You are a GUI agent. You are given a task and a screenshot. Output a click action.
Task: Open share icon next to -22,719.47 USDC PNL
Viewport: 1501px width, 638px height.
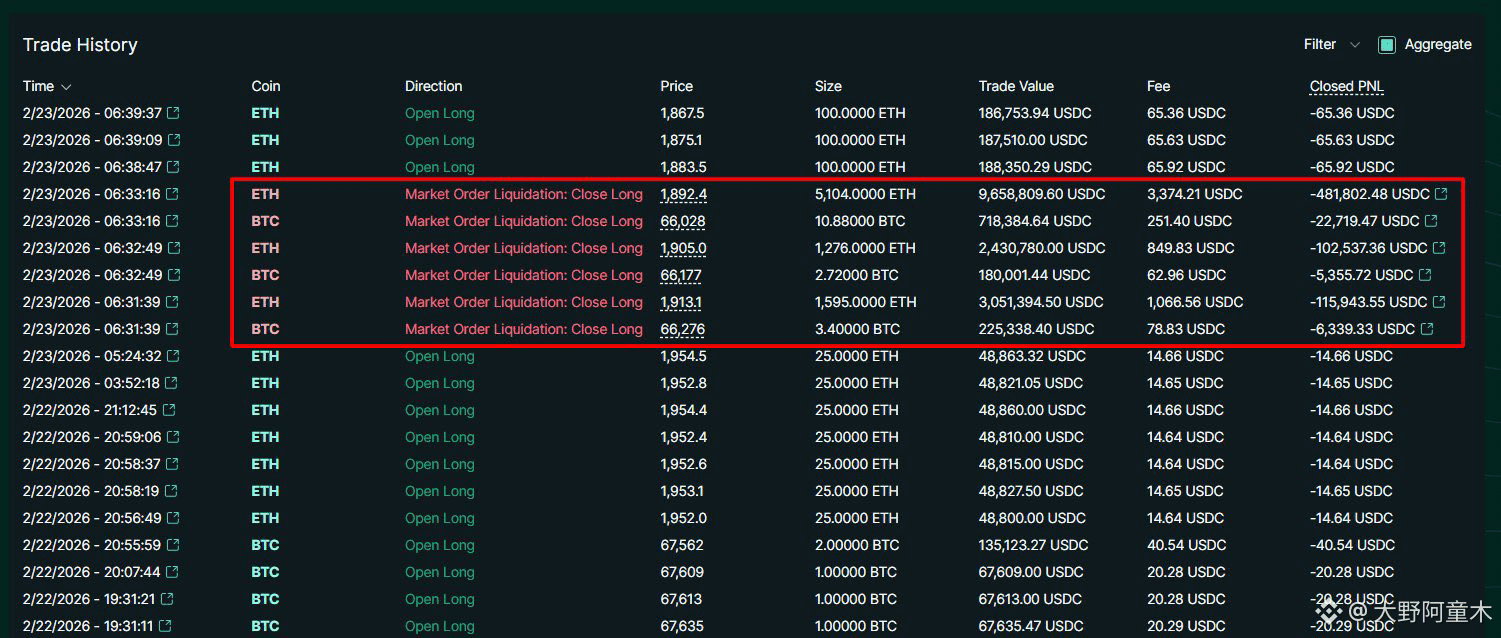click(1431, 221)
